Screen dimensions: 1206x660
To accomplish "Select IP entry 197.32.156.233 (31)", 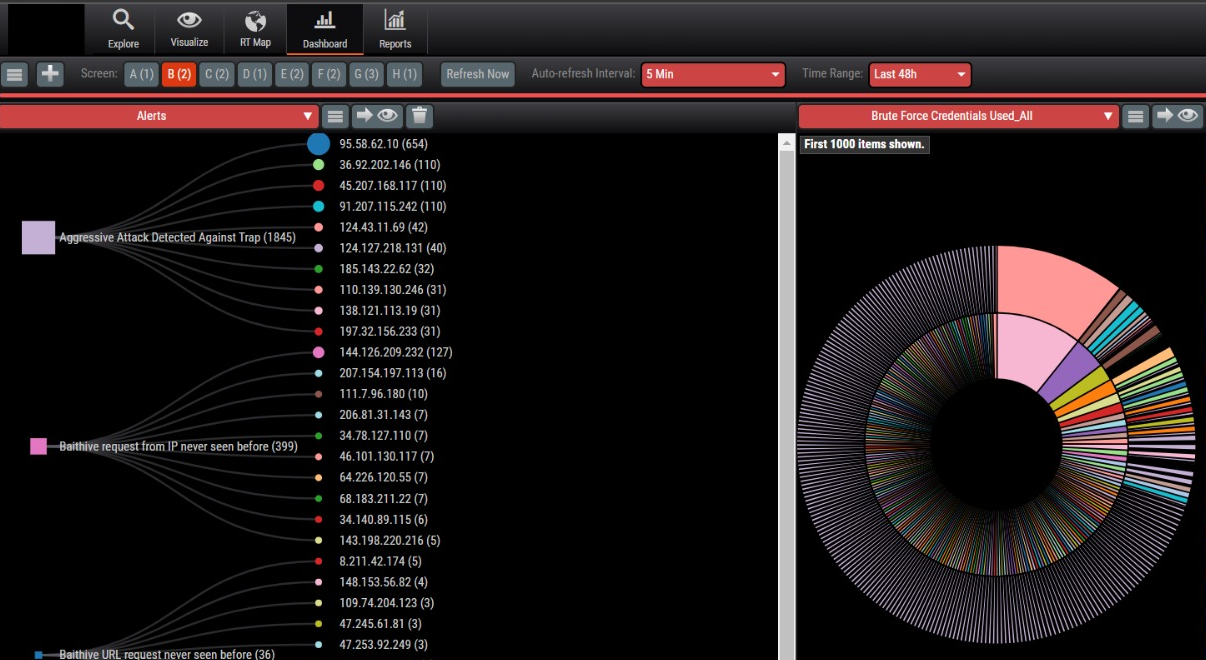I will 389,331.
